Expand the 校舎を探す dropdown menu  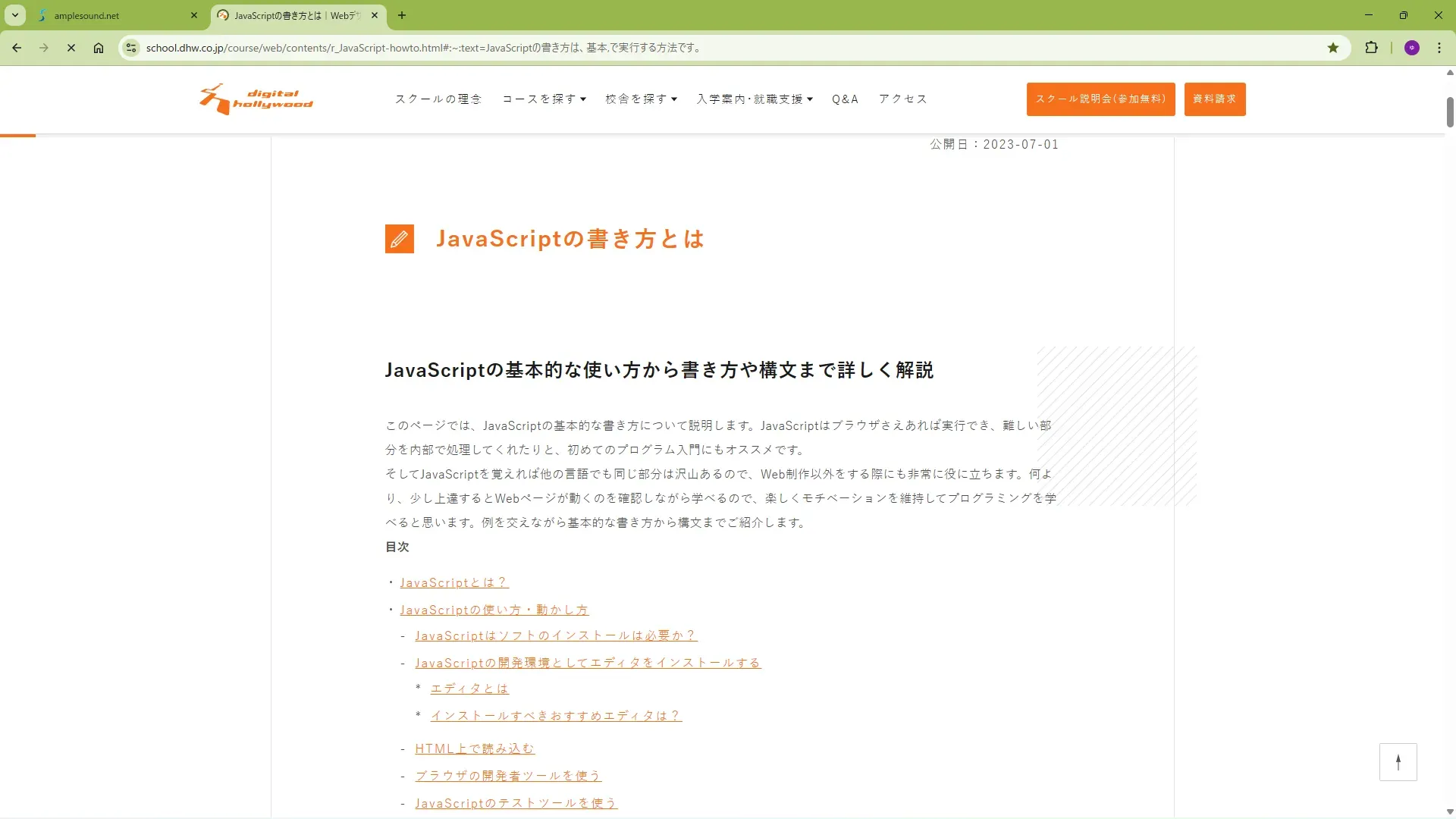pos(641,99)
